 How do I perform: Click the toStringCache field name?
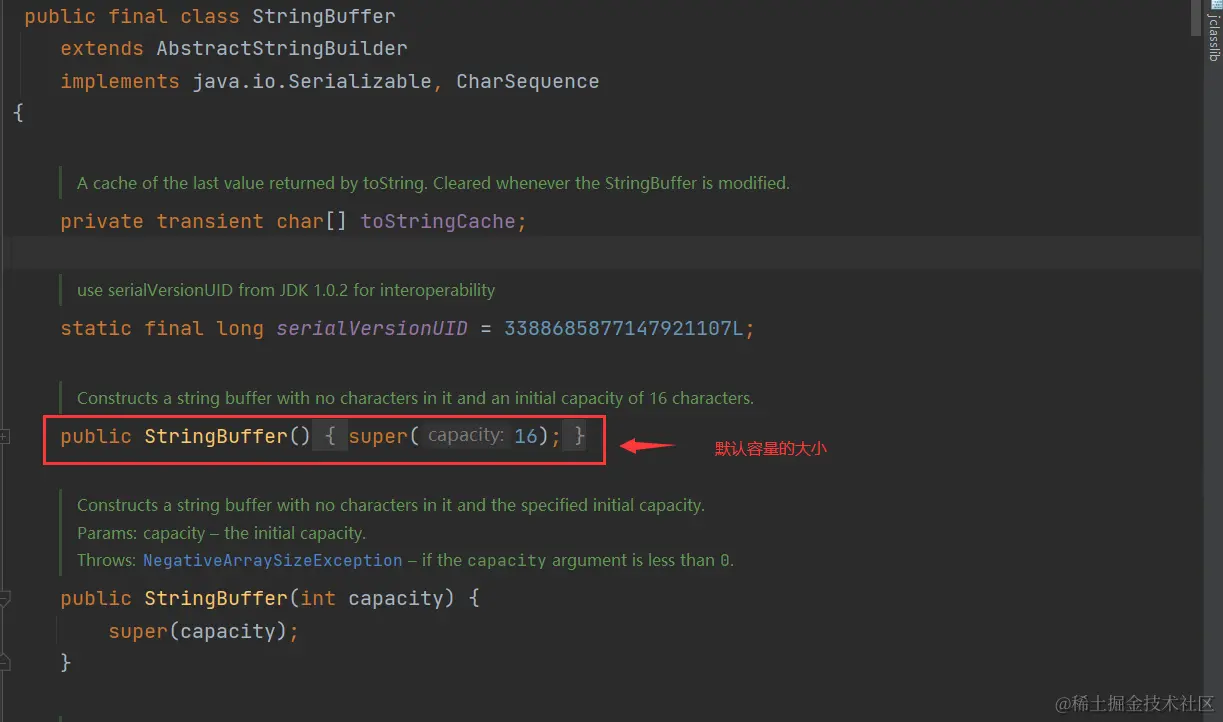tap(438, 222)
